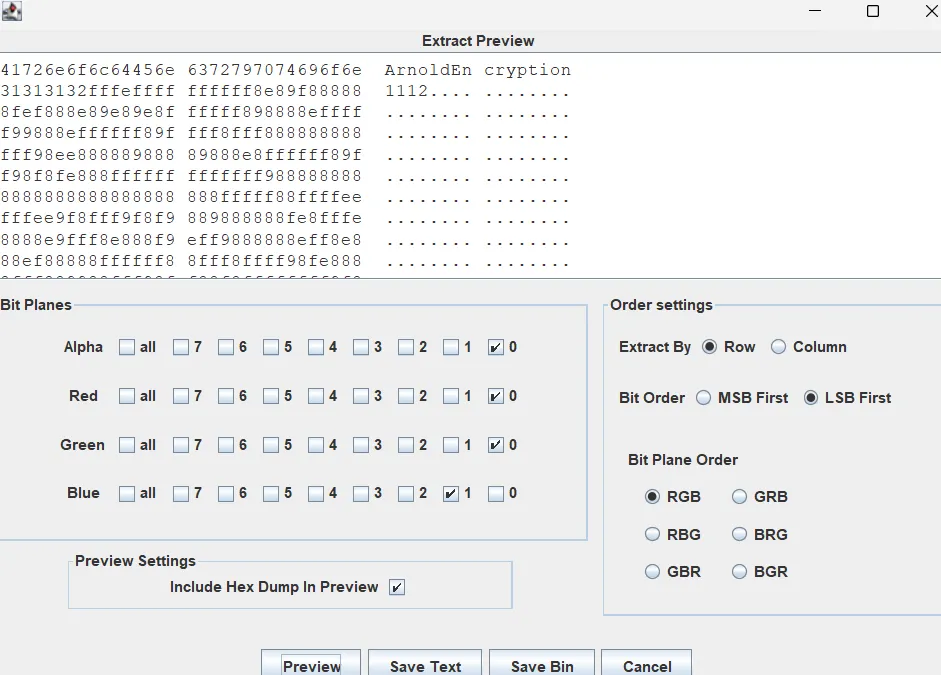The height and width of the screenshot is (675, 941).
Task: Enable Red bit plane 5
Action: 271,396
